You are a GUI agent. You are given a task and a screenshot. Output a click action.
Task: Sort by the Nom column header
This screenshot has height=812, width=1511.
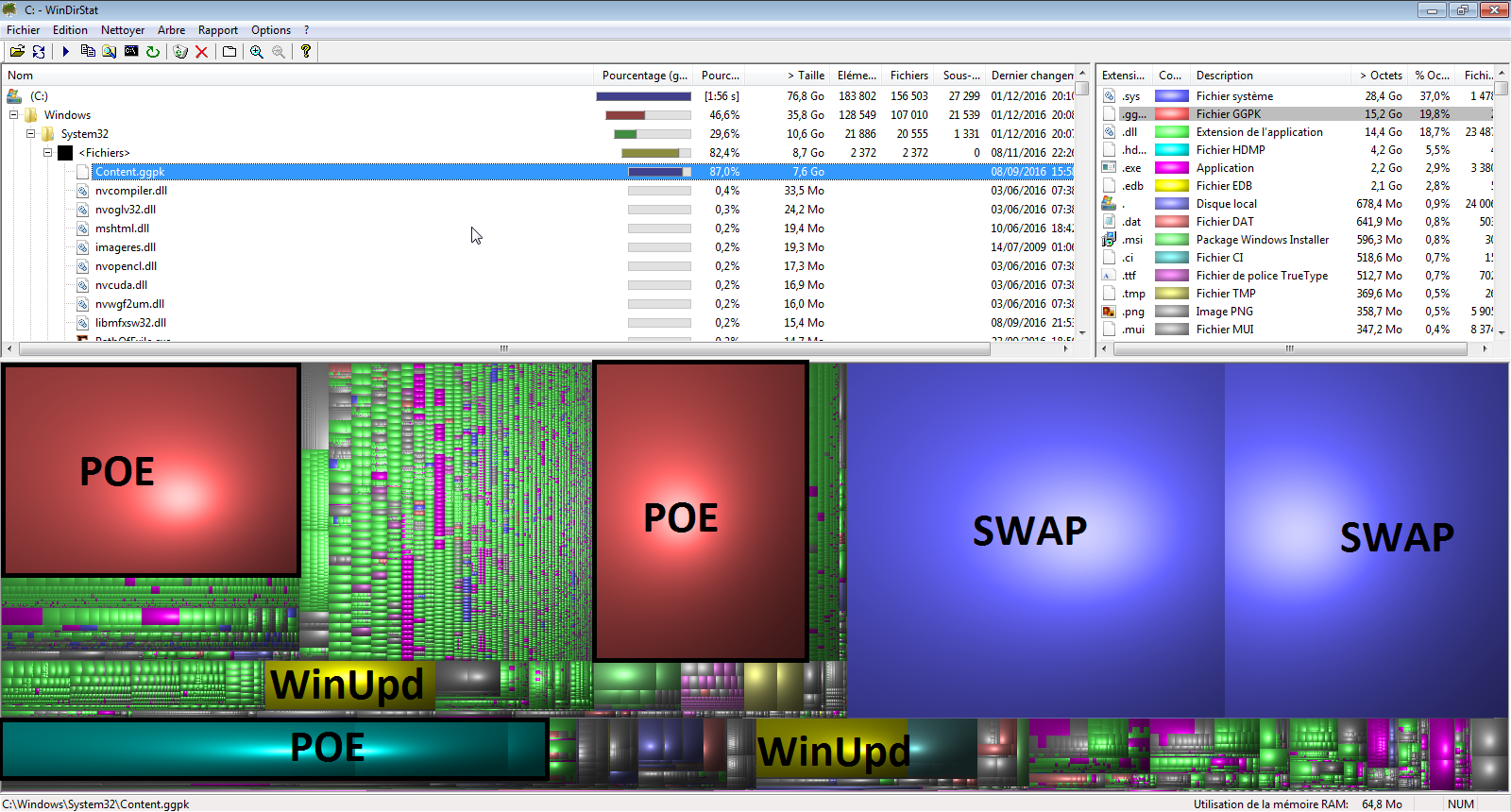[x=298, y=76]
